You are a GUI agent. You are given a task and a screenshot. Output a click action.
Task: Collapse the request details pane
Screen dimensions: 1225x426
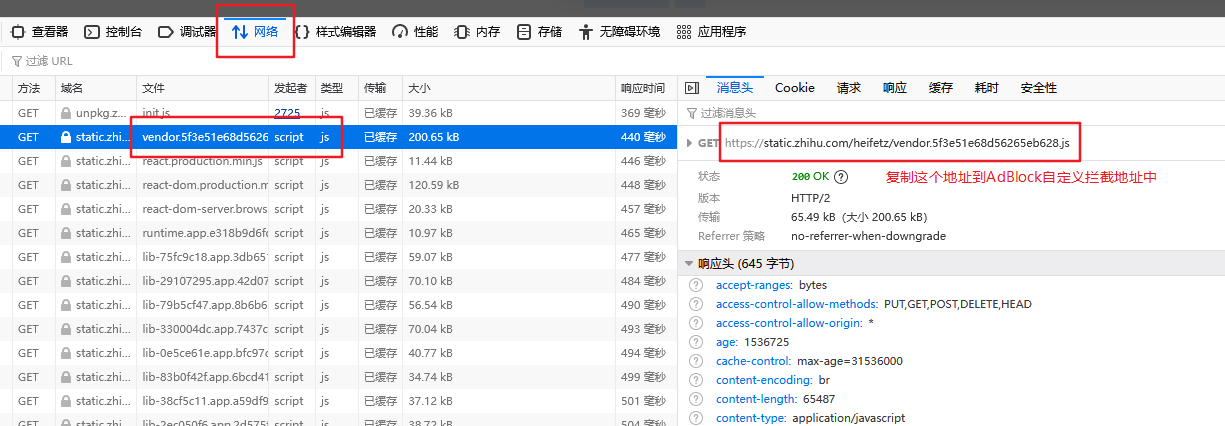[x=691, y=88]
